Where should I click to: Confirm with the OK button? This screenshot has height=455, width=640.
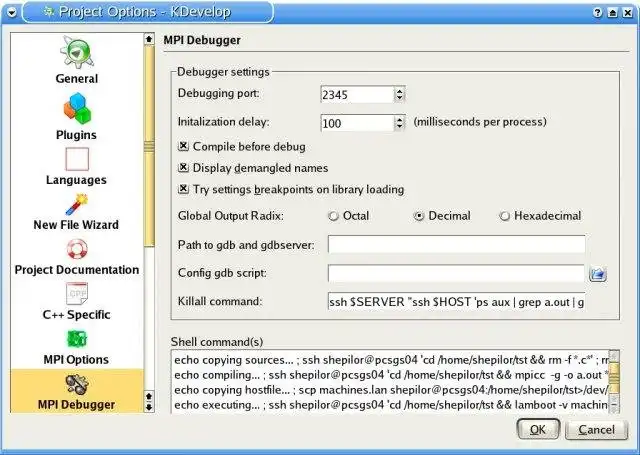click(x=538, y=429)
